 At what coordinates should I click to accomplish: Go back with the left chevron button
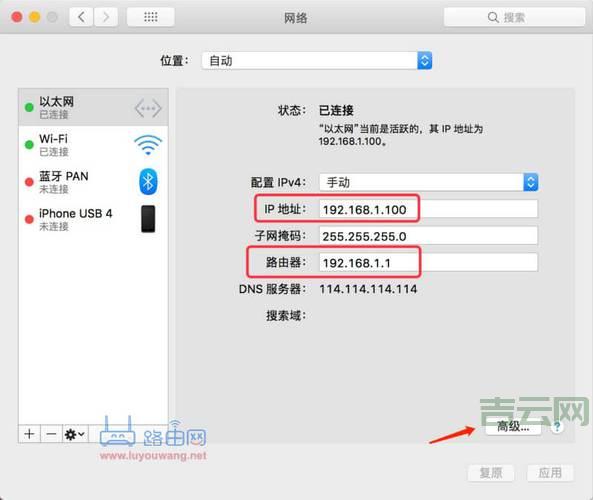(x=81, y=17)
